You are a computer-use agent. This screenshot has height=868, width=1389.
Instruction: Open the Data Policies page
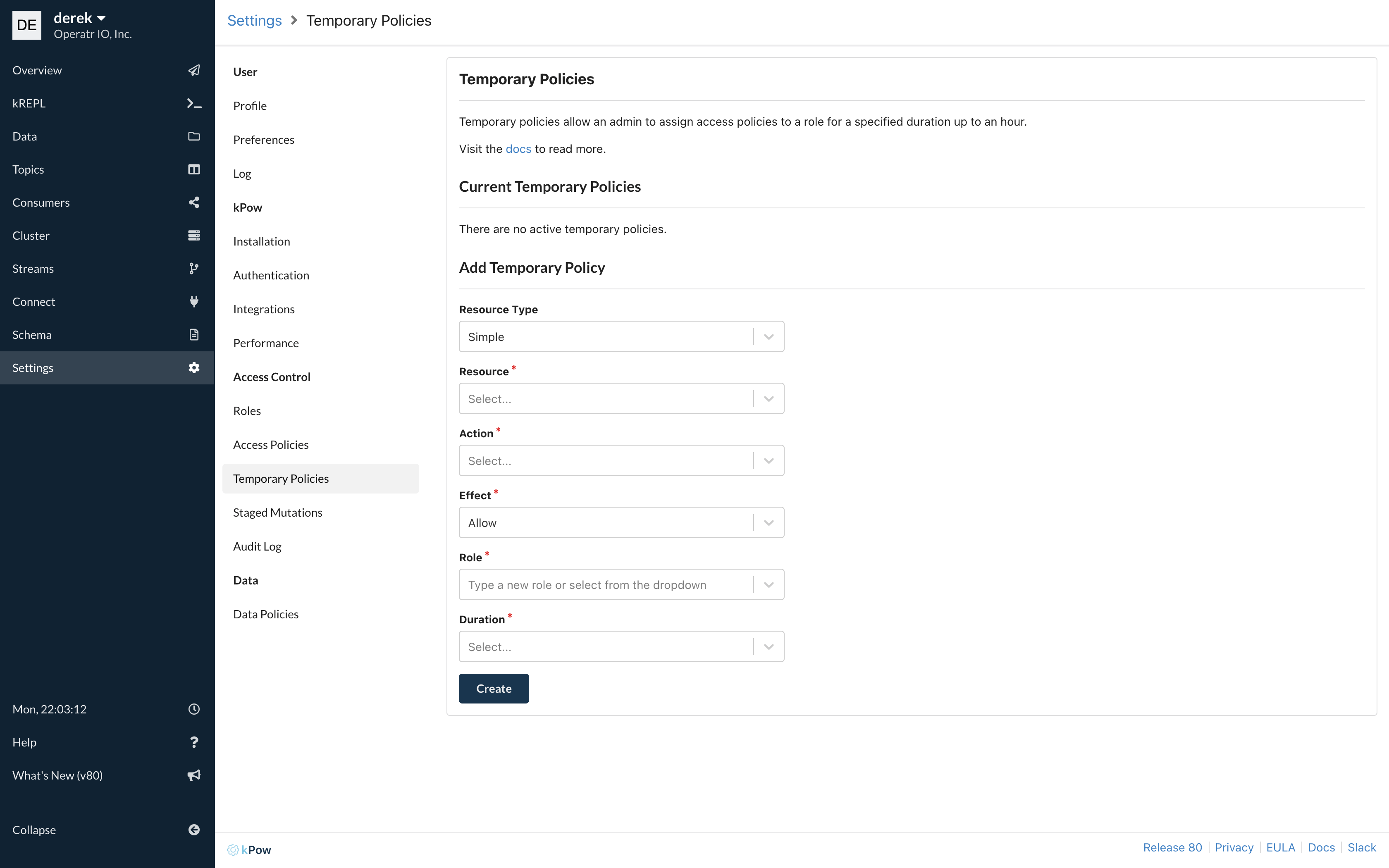[x=321, y=614]
